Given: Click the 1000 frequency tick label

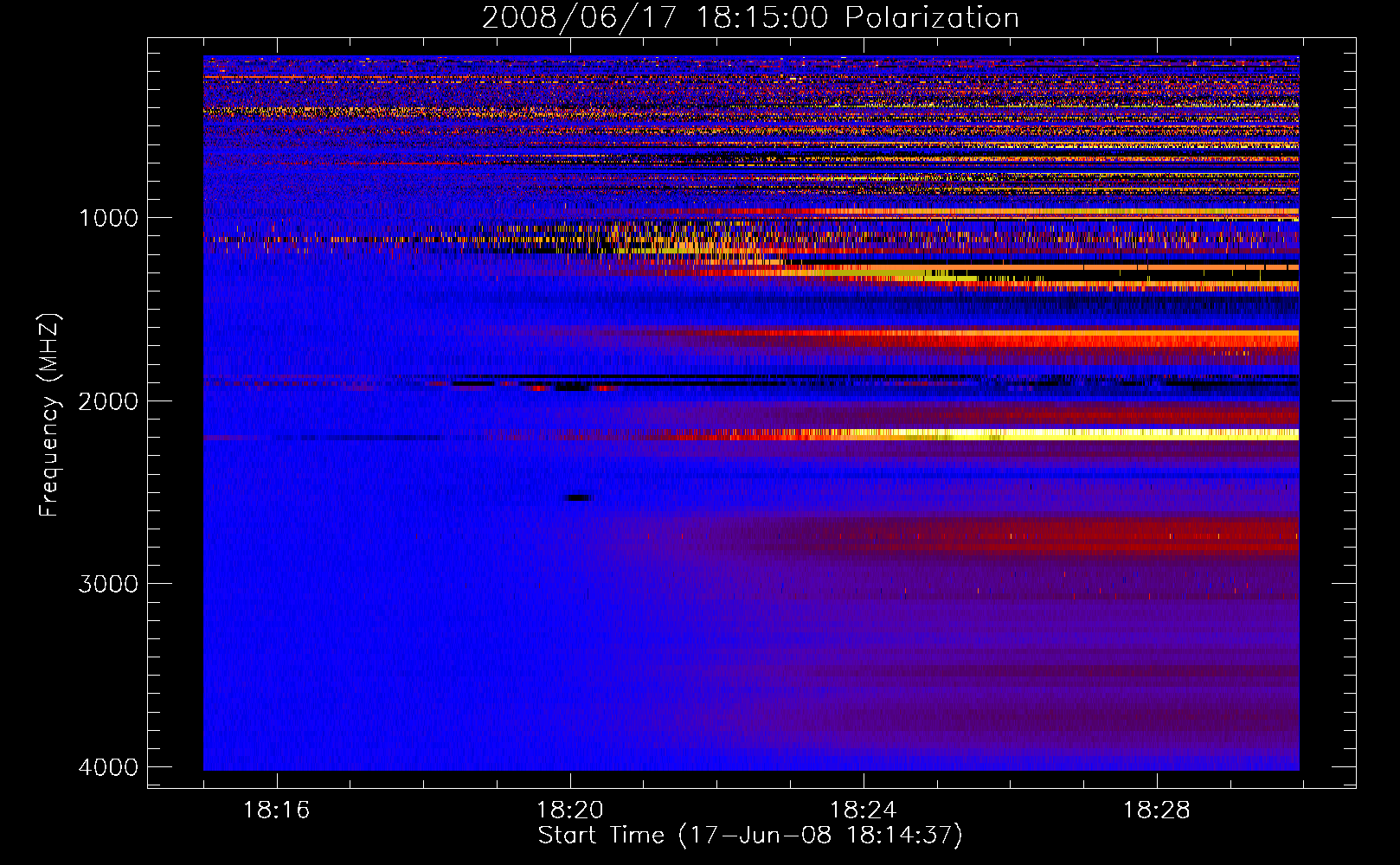Looking at the screenshot, I should [x=108, y=217].
